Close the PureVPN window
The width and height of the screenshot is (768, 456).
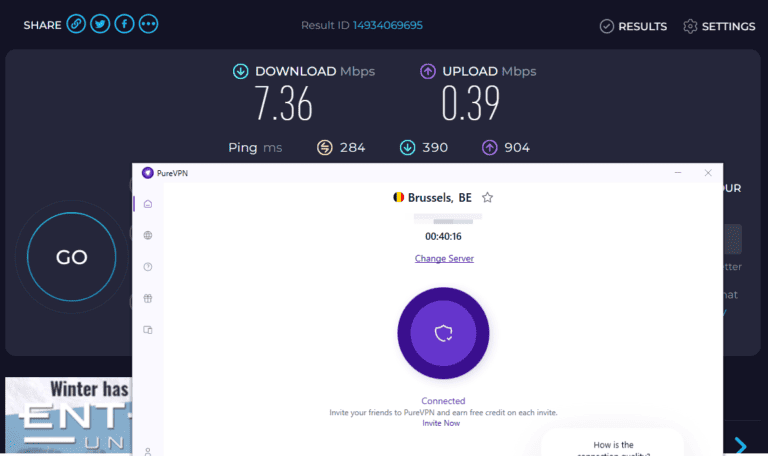point(708,173)
